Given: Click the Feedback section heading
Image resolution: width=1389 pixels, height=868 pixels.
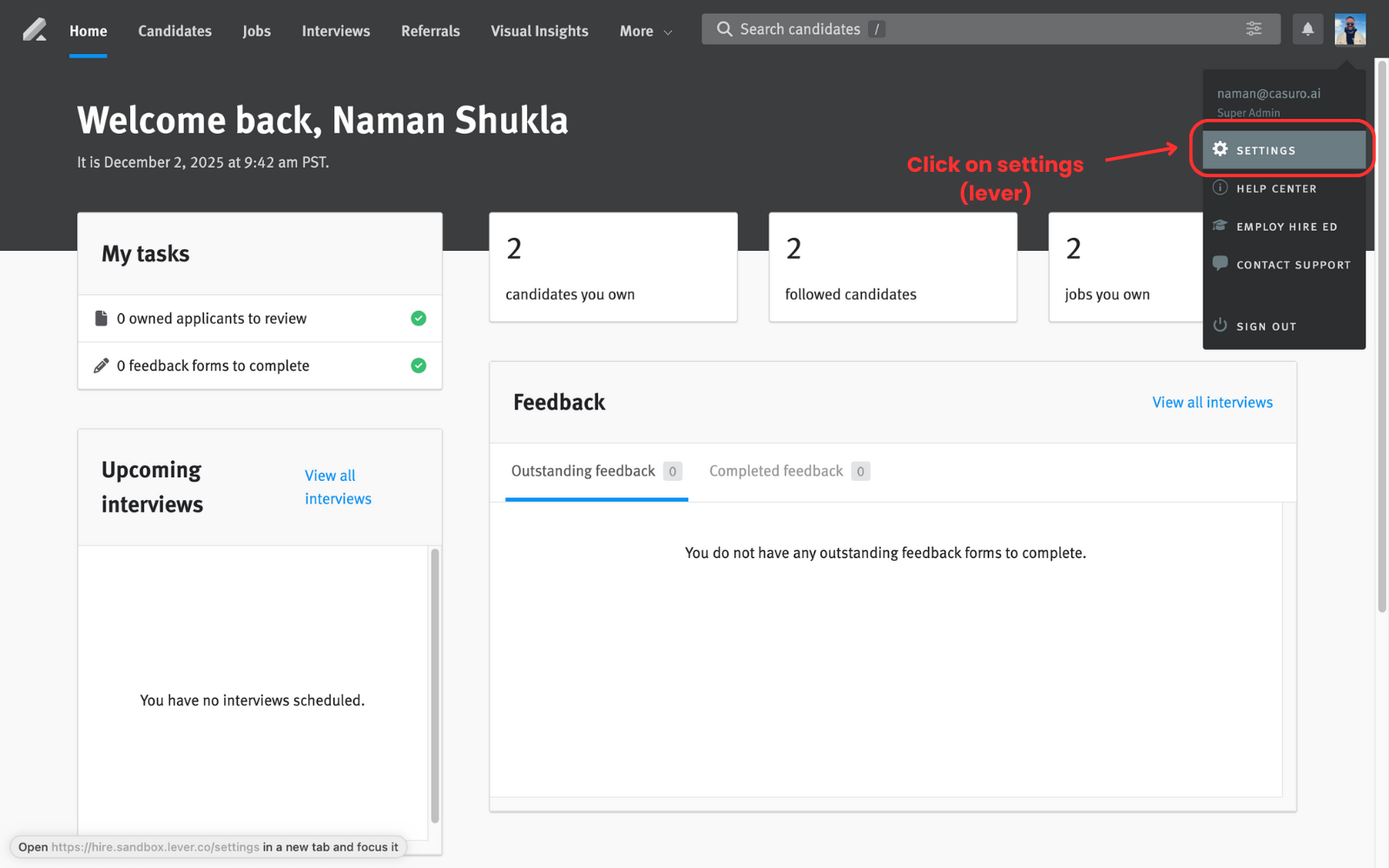Looking at the screenshot, I should point(559,402).
